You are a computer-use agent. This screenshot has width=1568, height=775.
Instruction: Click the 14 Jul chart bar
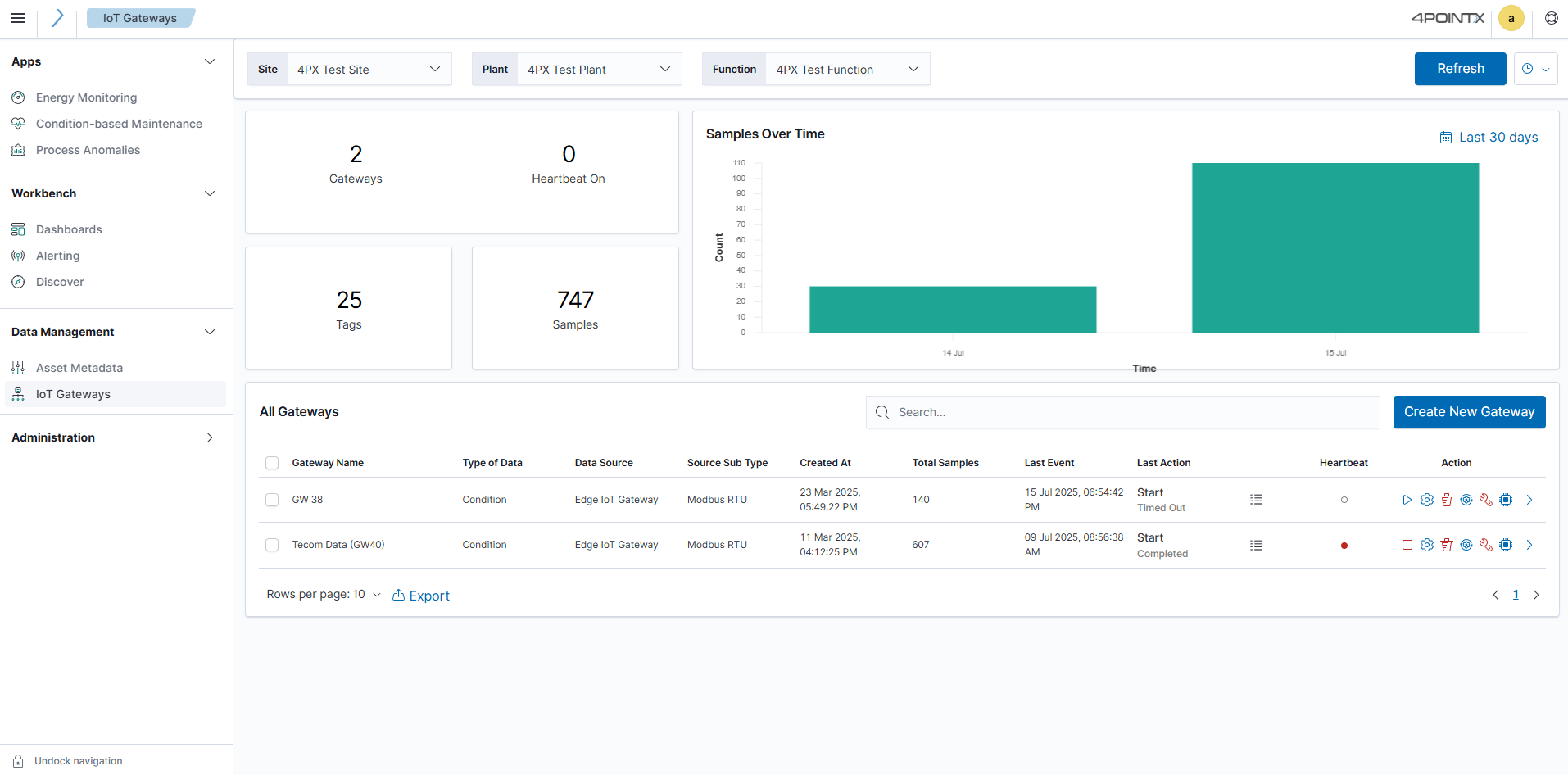point(953,310)
